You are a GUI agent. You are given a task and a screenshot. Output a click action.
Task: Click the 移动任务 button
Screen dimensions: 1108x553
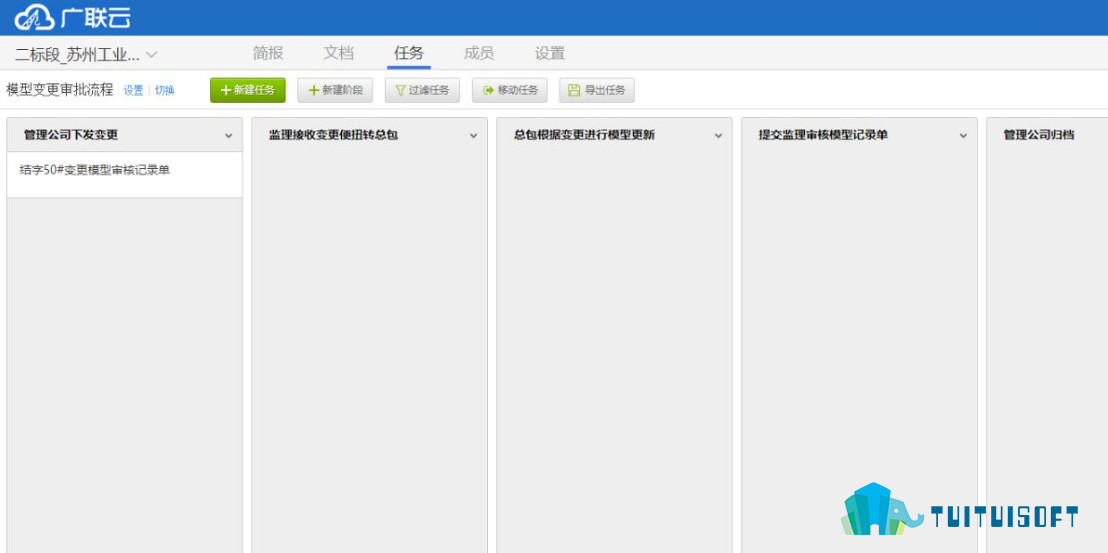509,90
